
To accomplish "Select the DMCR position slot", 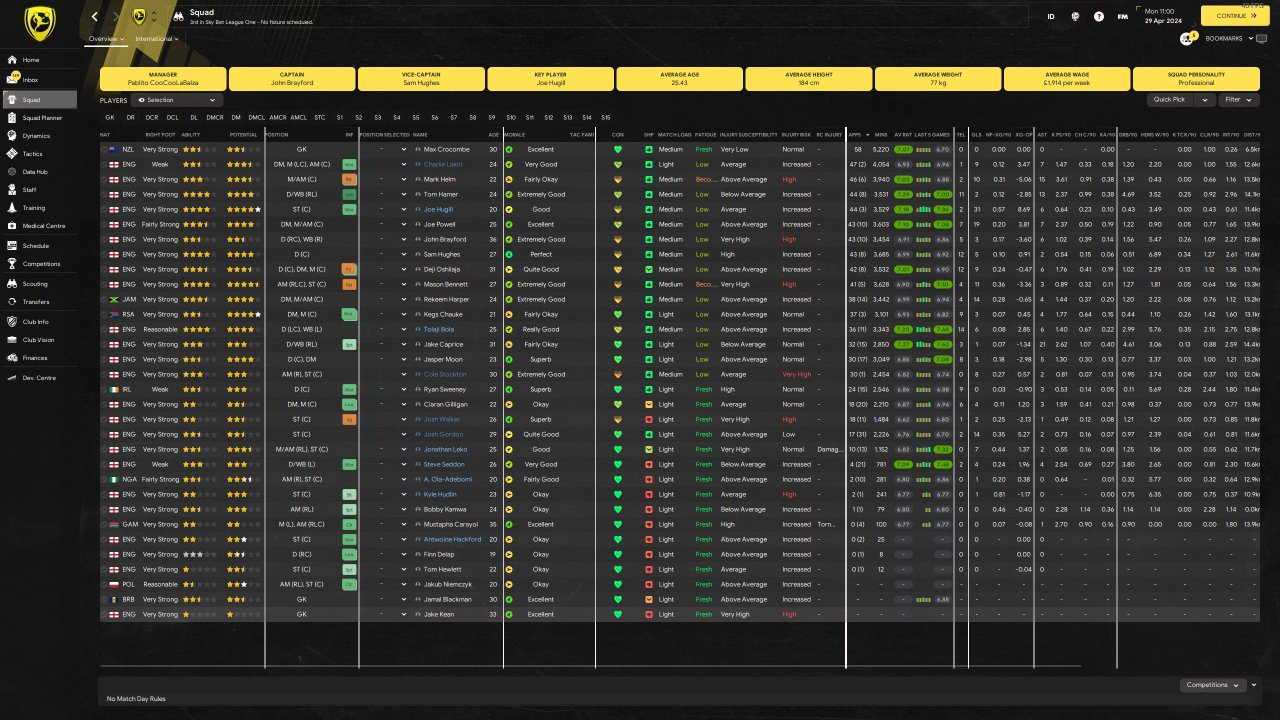I will point(215,117).
